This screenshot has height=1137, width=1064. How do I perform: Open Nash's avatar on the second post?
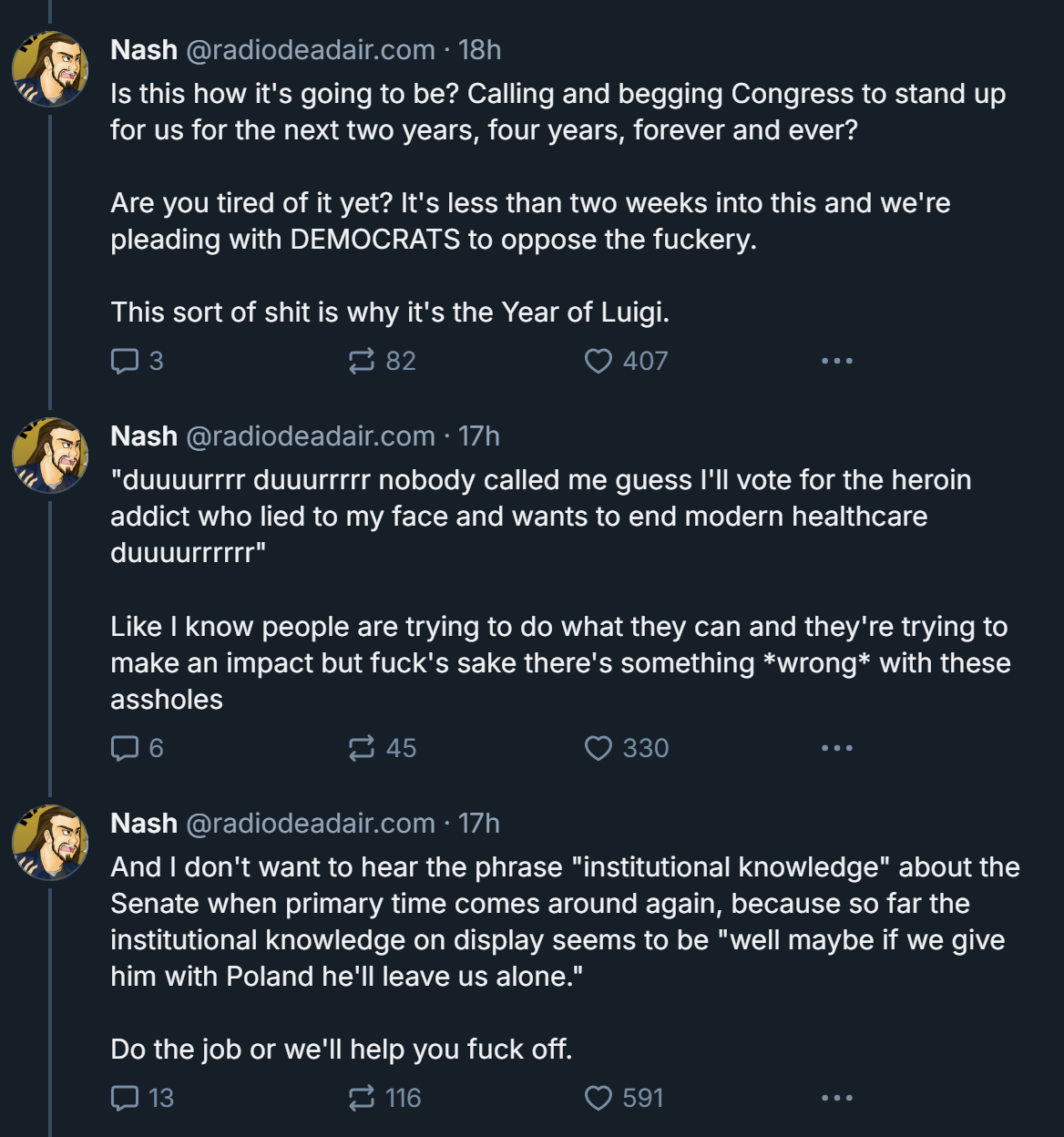coord(50,456)
